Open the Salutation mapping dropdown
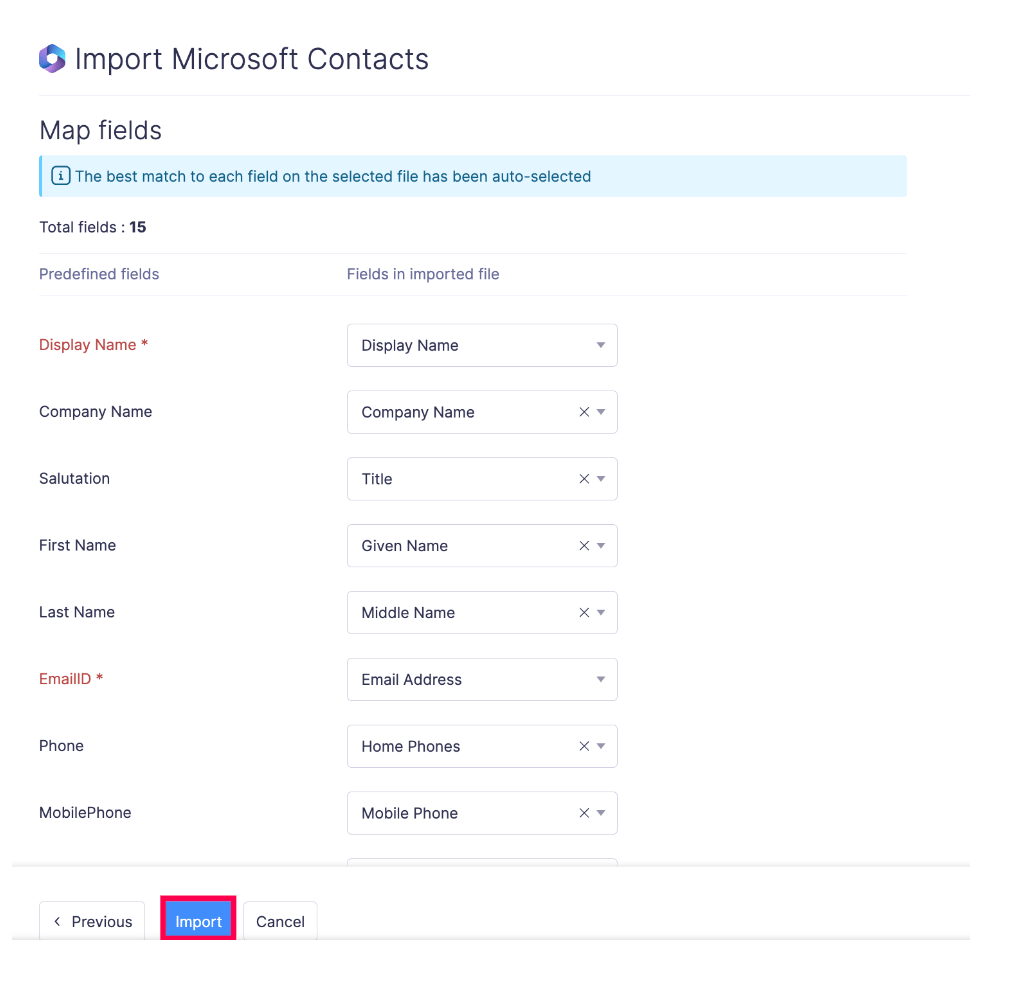The height and width of the screenshot is (1002, 1028). [604, 478]
